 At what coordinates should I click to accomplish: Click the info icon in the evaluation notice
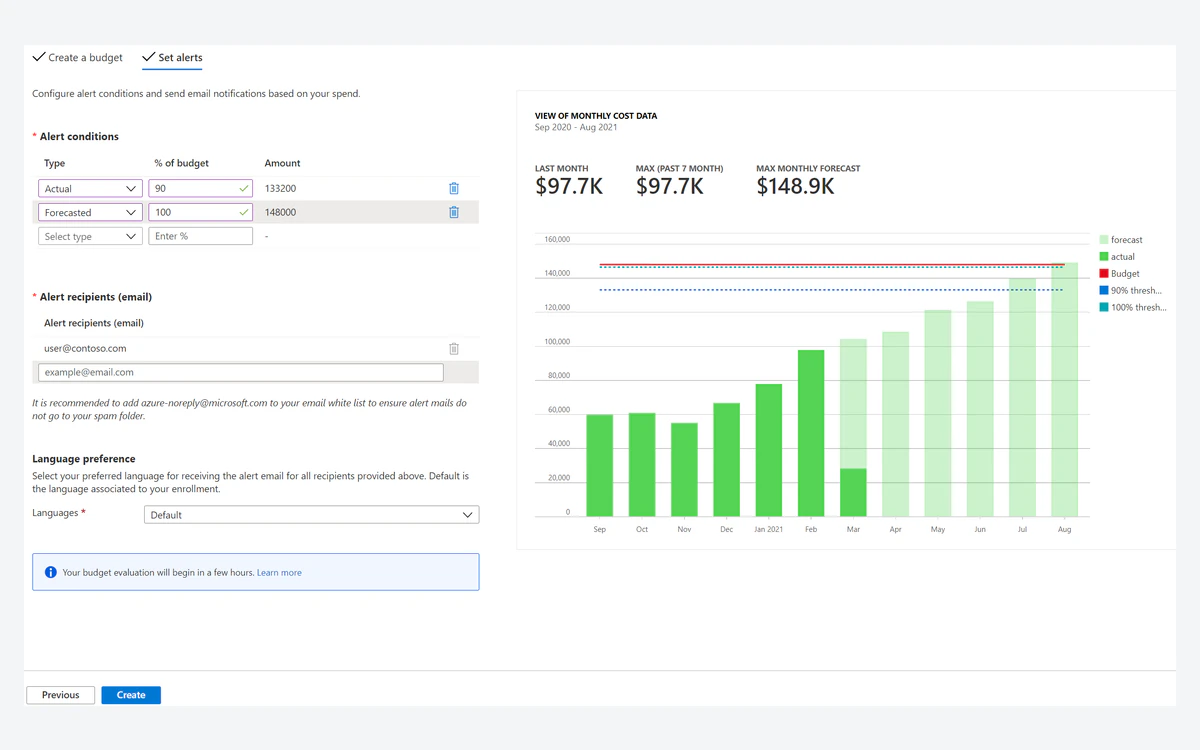[x=51, y=572]
